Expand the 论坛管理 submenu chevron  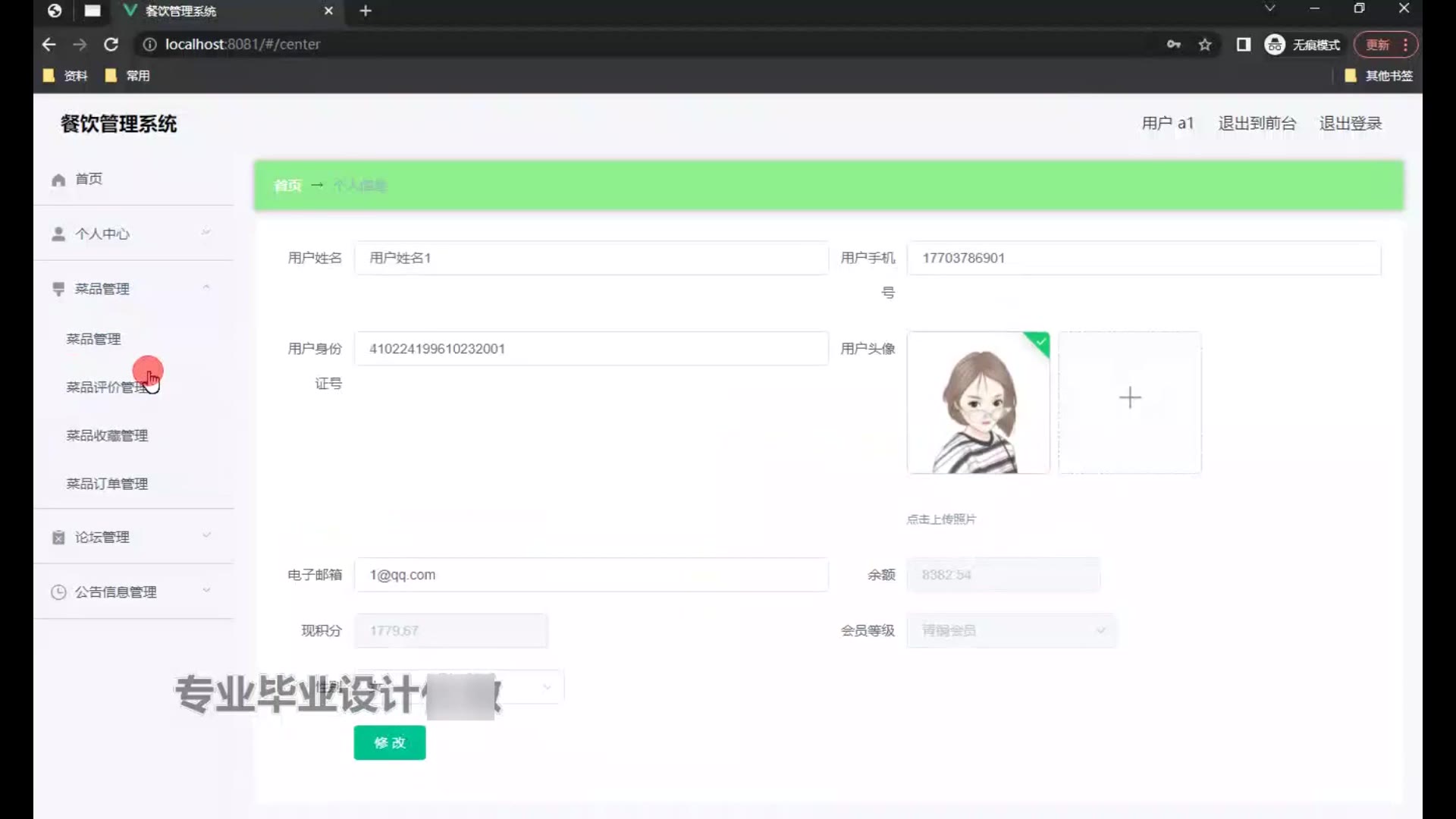tap(206, 536)
